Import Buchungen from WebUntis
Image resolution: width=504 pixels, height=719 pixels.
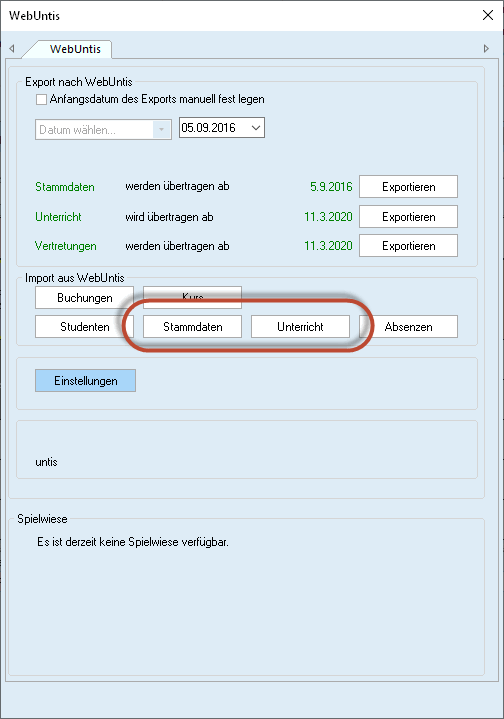pos(84,298)
